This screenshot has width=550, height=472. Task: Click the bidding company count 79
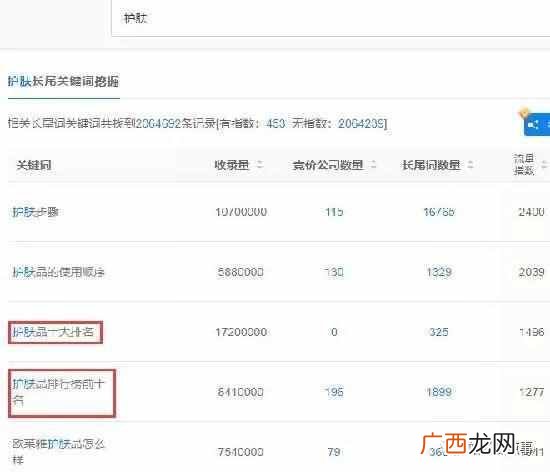tap(334, 452)
